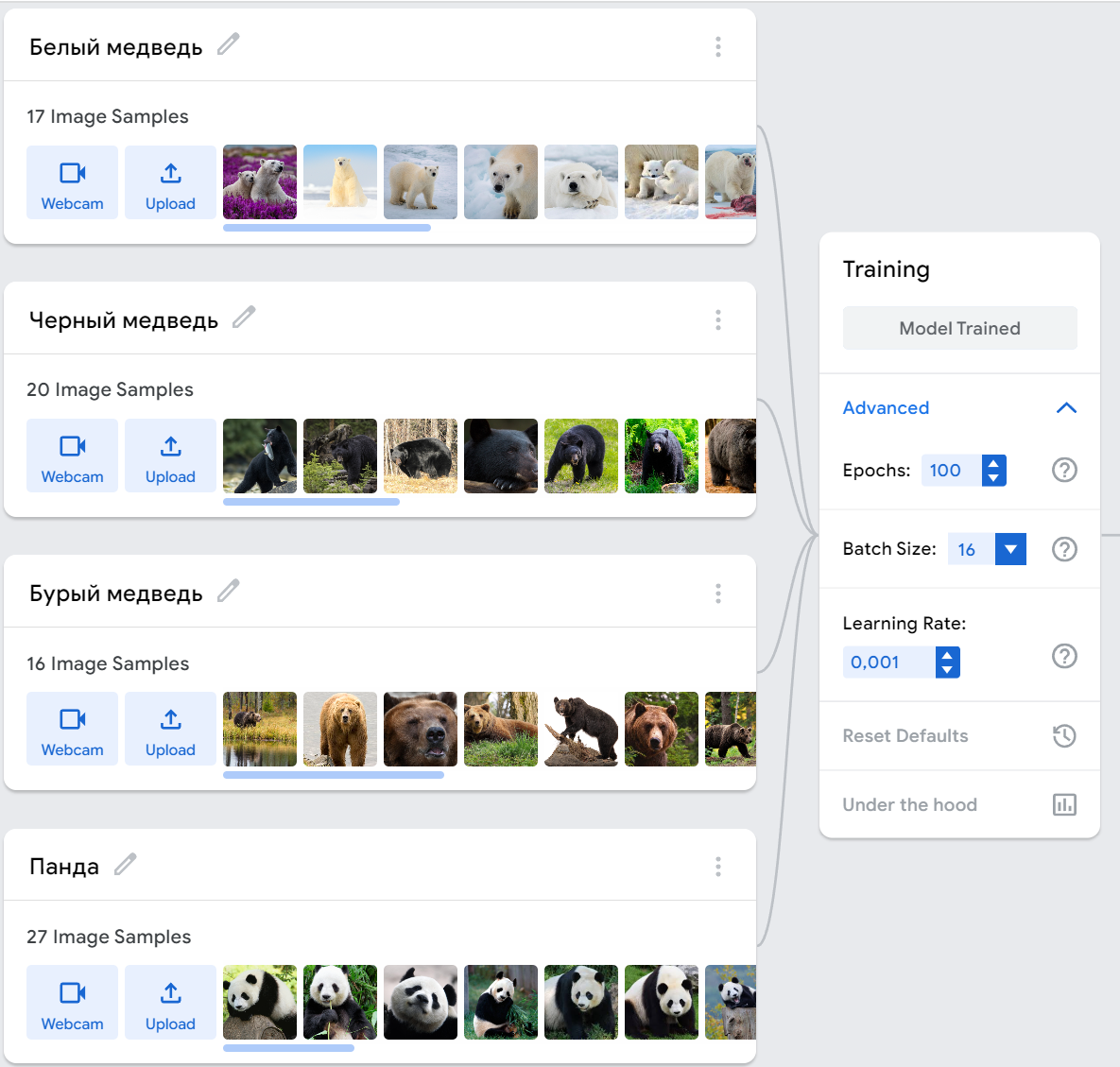Viewport: 1120px width, 1067px height.
Task: Click the Under the hood chart icon
Action: 1064,804
